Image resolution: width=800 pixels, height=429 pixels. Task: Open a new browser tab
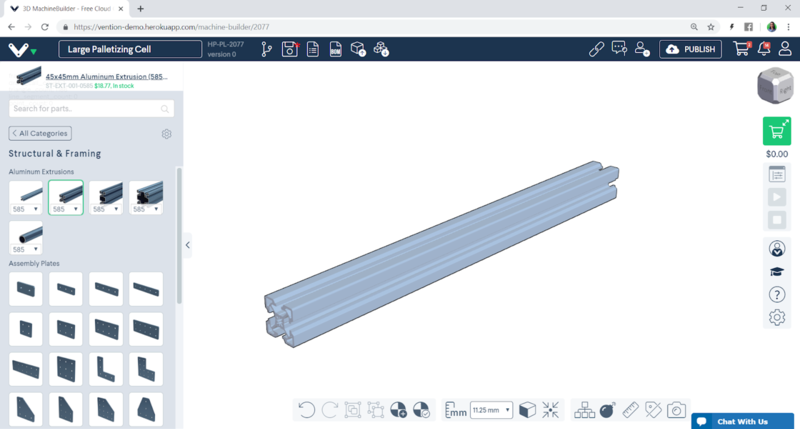[140, 9]
